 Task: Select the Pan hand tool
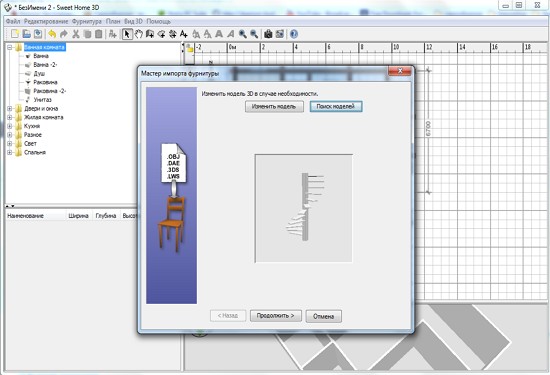click(x=139, y=34)
